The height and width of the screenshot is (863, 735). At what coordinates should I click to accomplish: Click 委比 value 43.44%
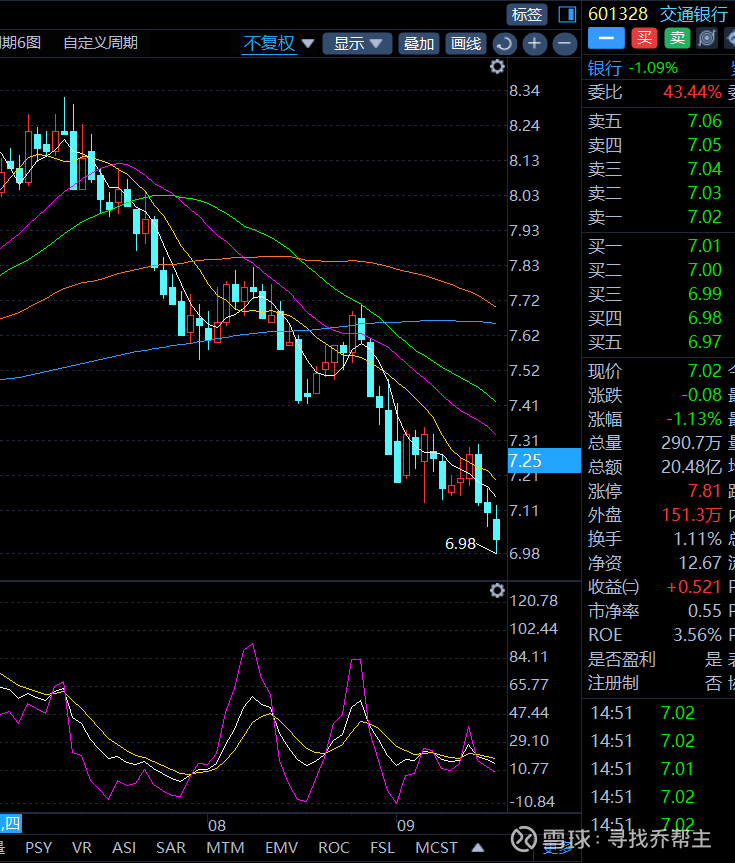coord(692,92)
